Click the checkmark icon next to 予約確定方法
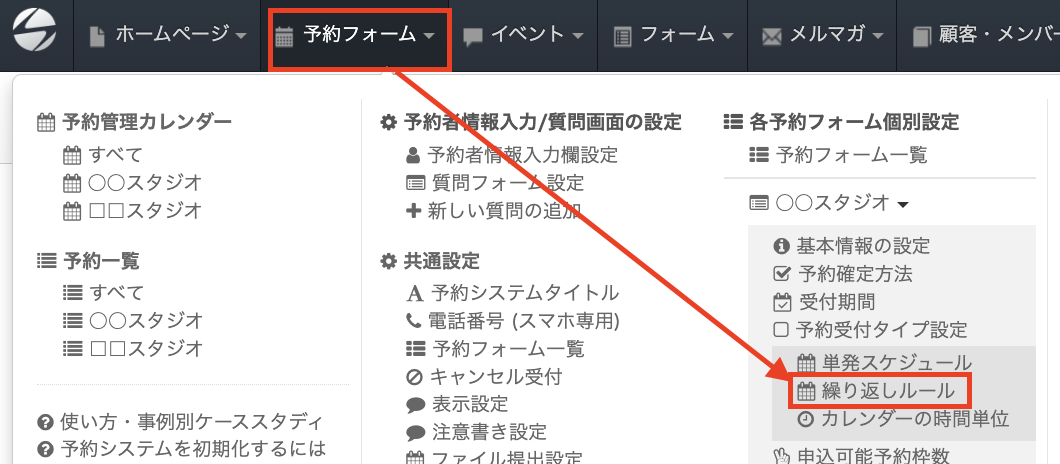This screenshot has width=1060, height=464. 782,274
